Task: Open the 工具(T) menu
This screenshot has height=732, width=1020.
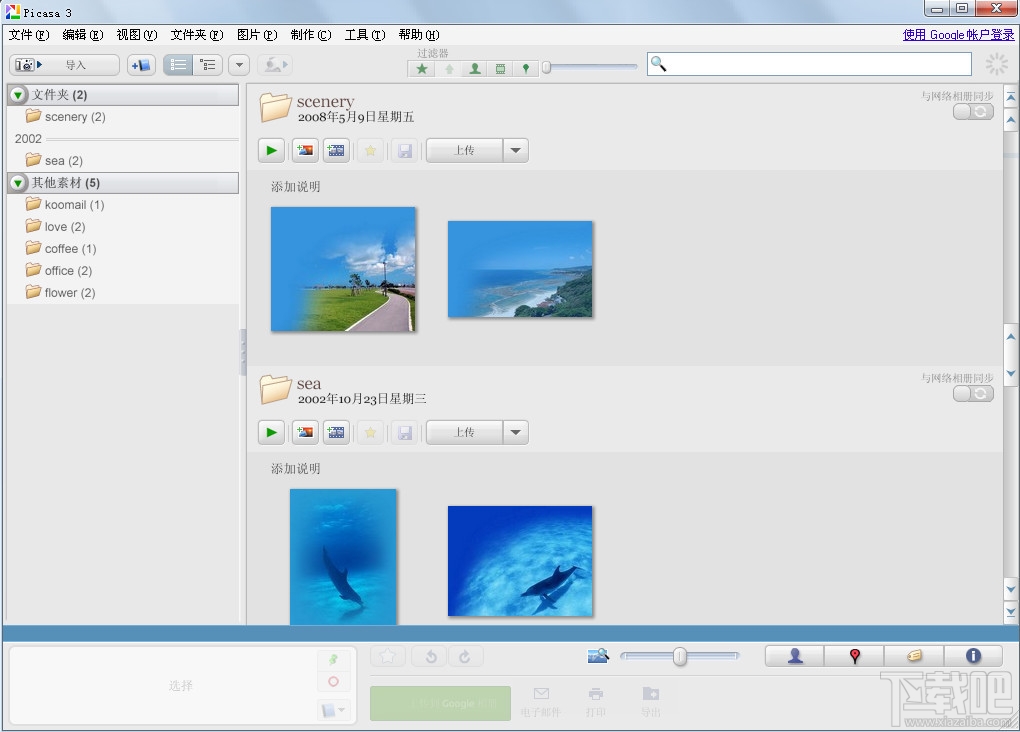Action: coord(365,35)
